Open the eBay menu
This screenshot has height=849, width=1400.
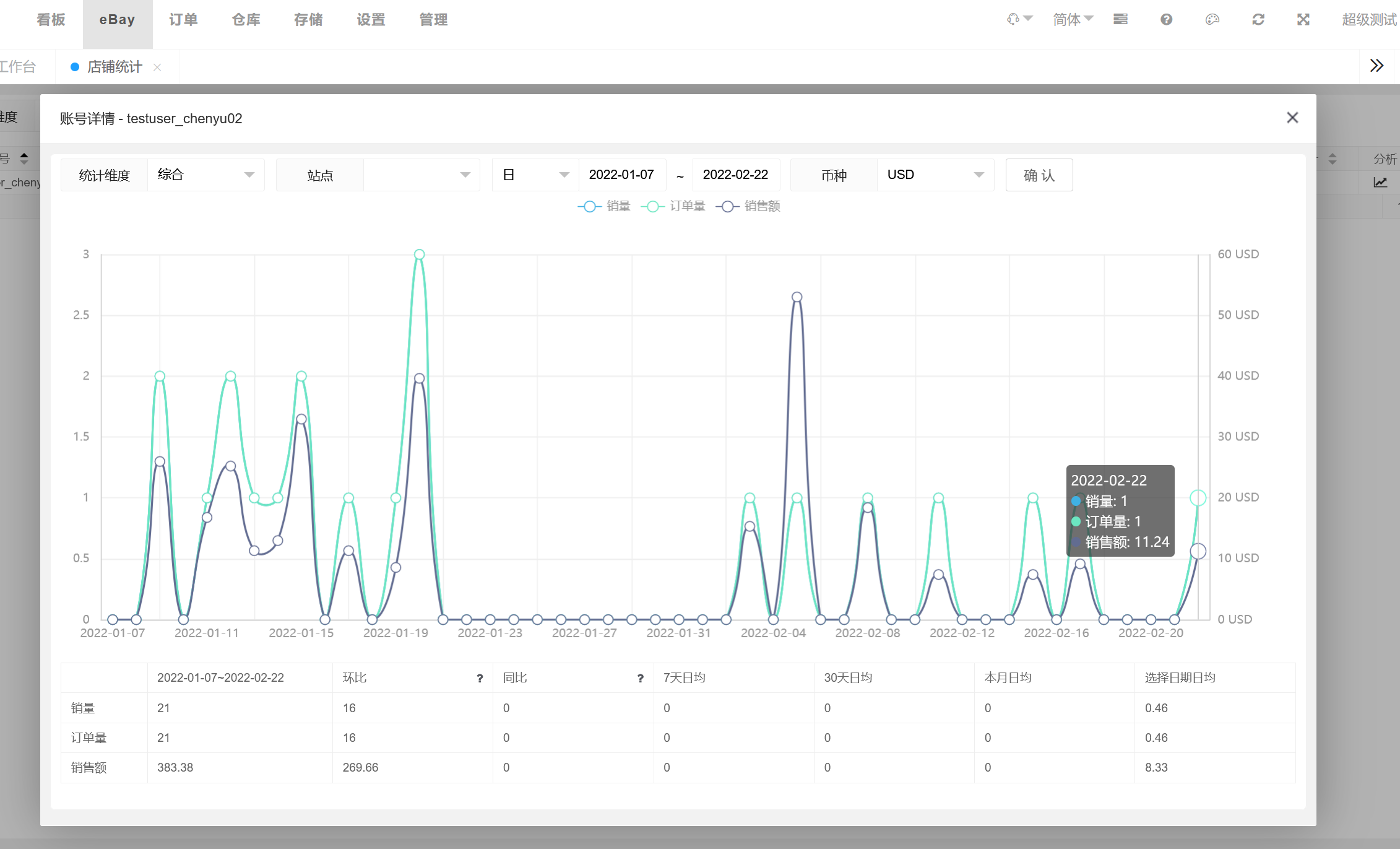click(118, 20)
